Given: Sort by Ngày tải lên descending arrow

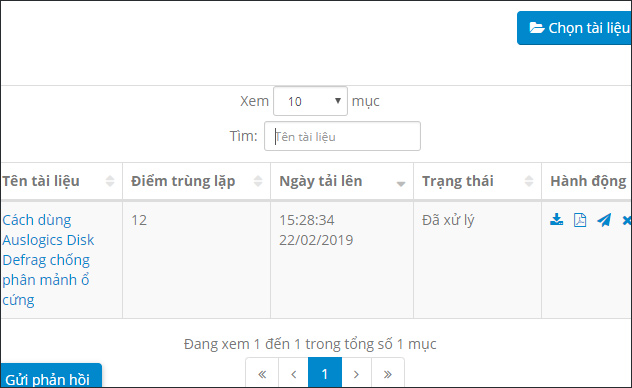Looking at the screenshot, I should click(401, 184).
